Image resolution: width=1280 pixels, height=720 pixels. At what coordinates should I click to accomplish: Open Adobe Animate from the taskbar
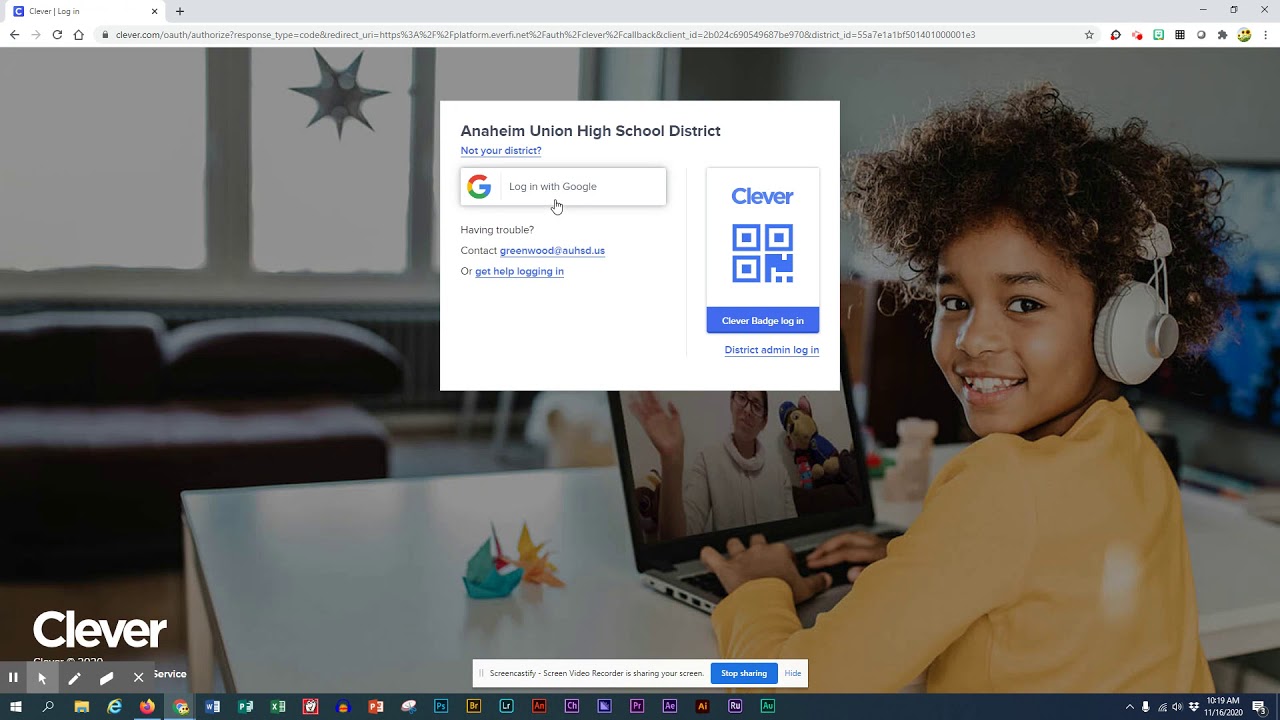[x=539, y=706]
